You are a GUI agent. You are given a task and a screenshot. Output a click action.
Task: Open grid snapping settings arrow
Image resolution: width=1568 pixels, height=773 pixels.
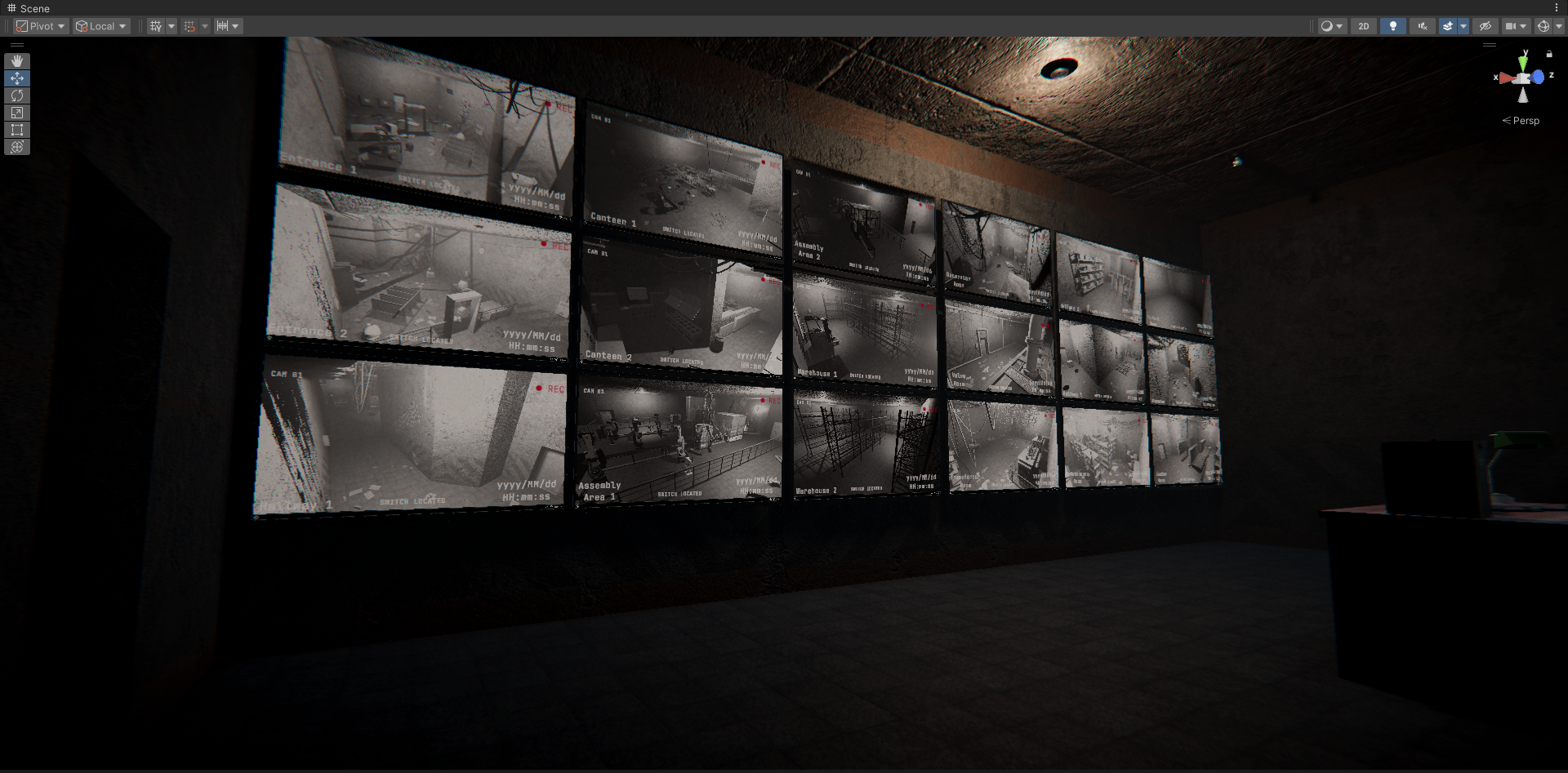205,26
